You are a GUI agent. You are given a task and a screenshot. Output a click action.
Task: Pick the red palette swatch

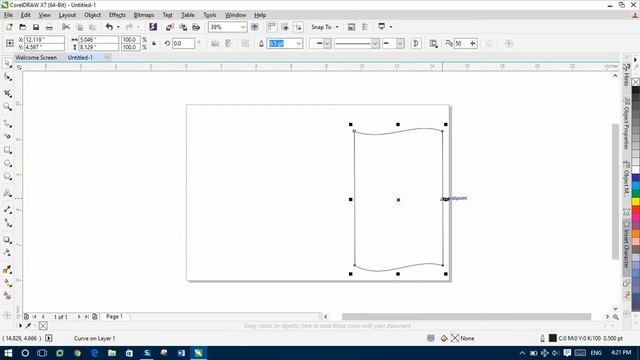pyautogui.click(x=636, y=210)
